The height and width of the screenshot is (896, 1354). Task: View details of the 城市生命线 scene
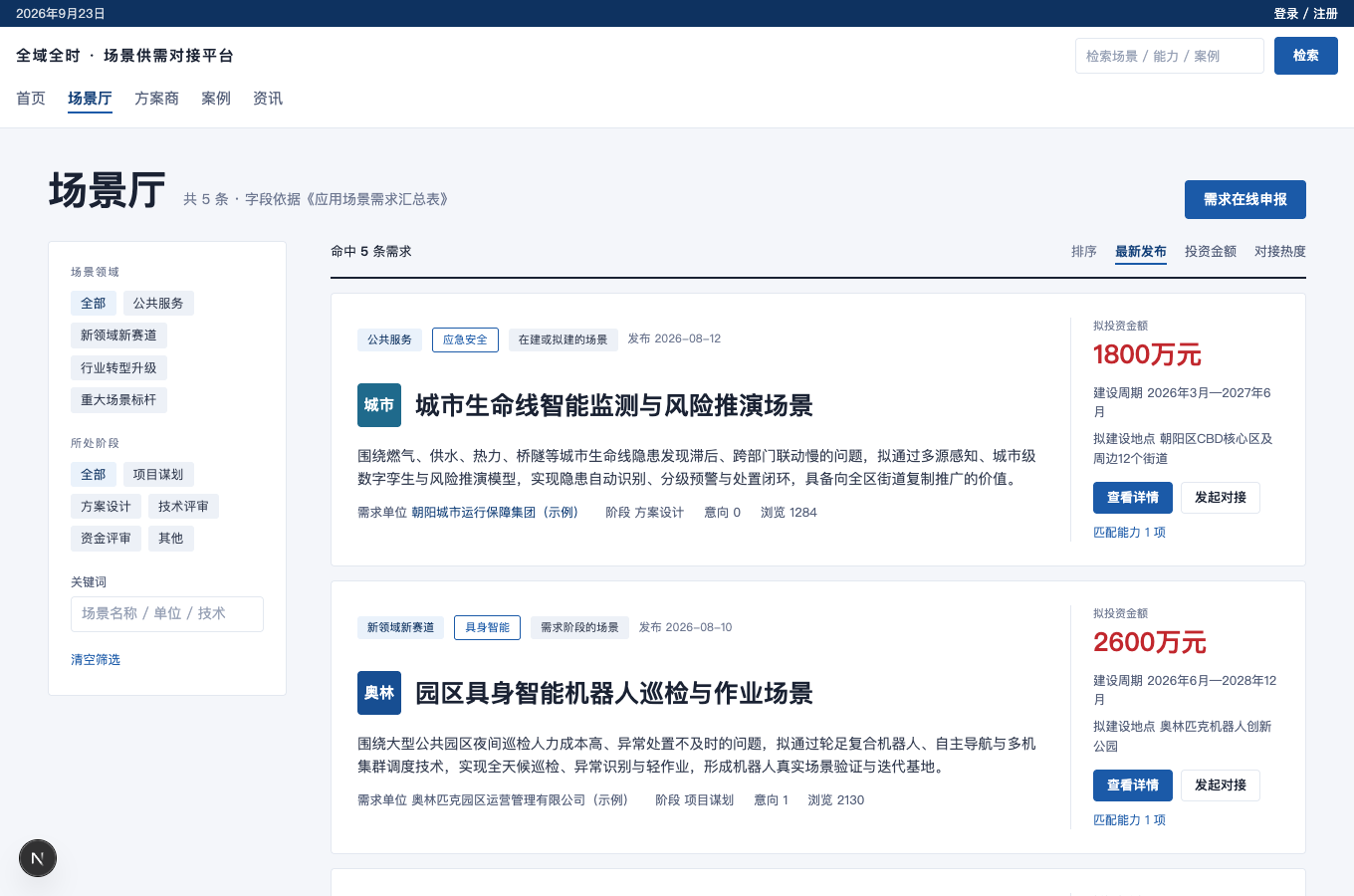[x=1133, y=498]
